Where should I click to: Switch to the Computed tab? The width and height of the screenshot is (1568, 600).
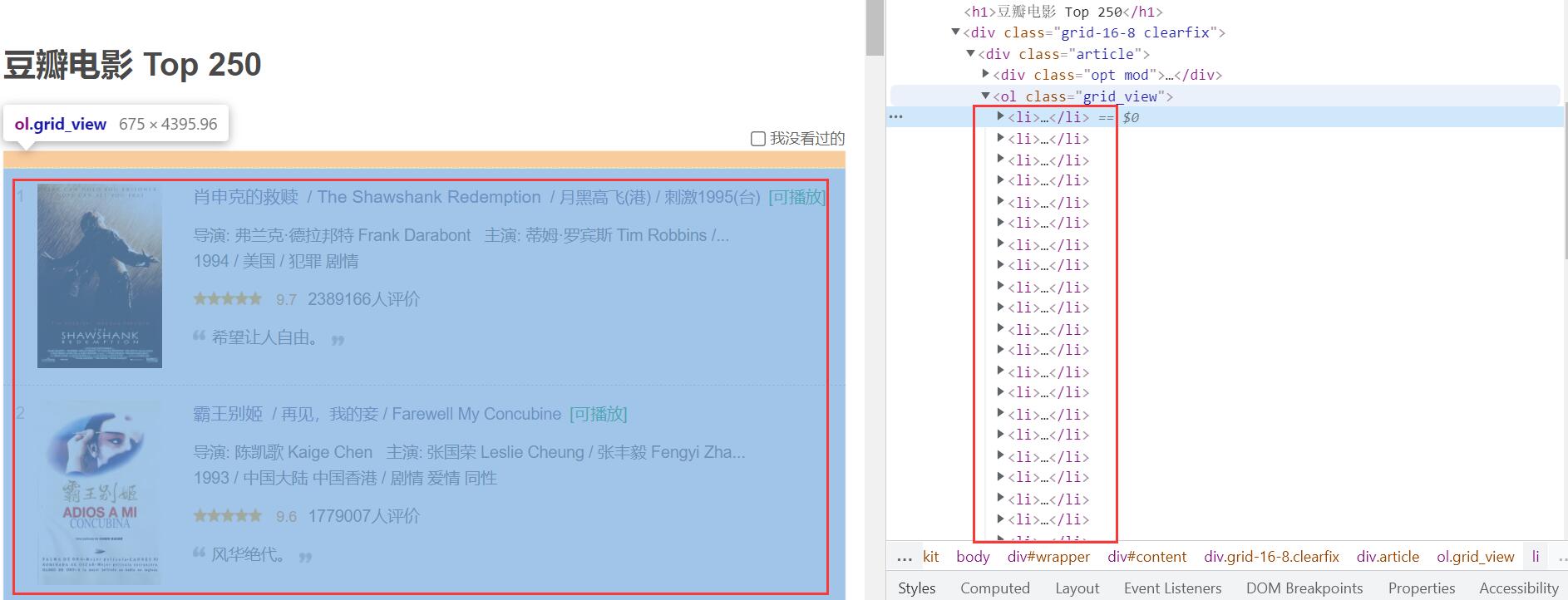coord(995,588)
